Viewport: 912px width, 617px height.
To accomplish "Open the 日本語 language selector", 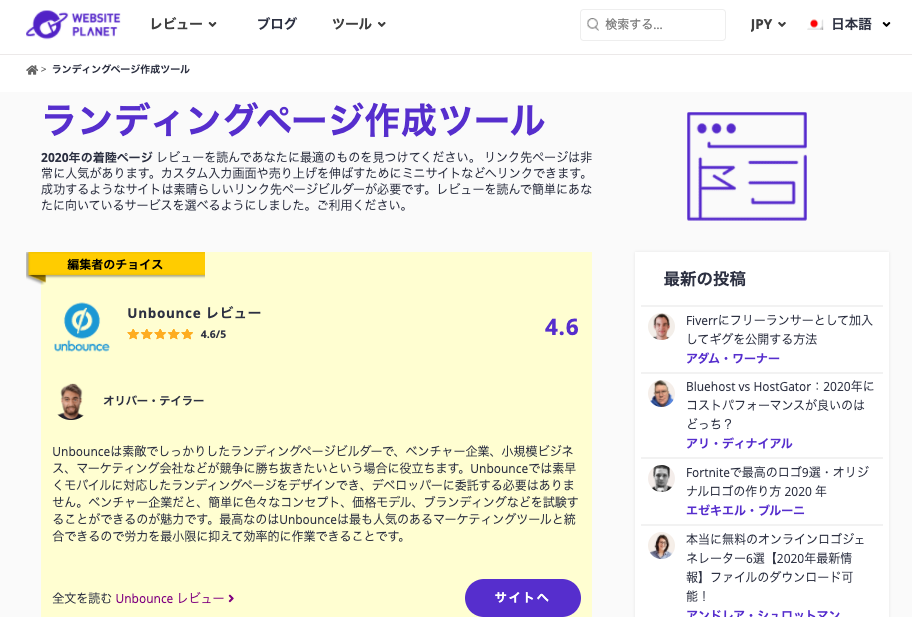I will pos(860,25).
